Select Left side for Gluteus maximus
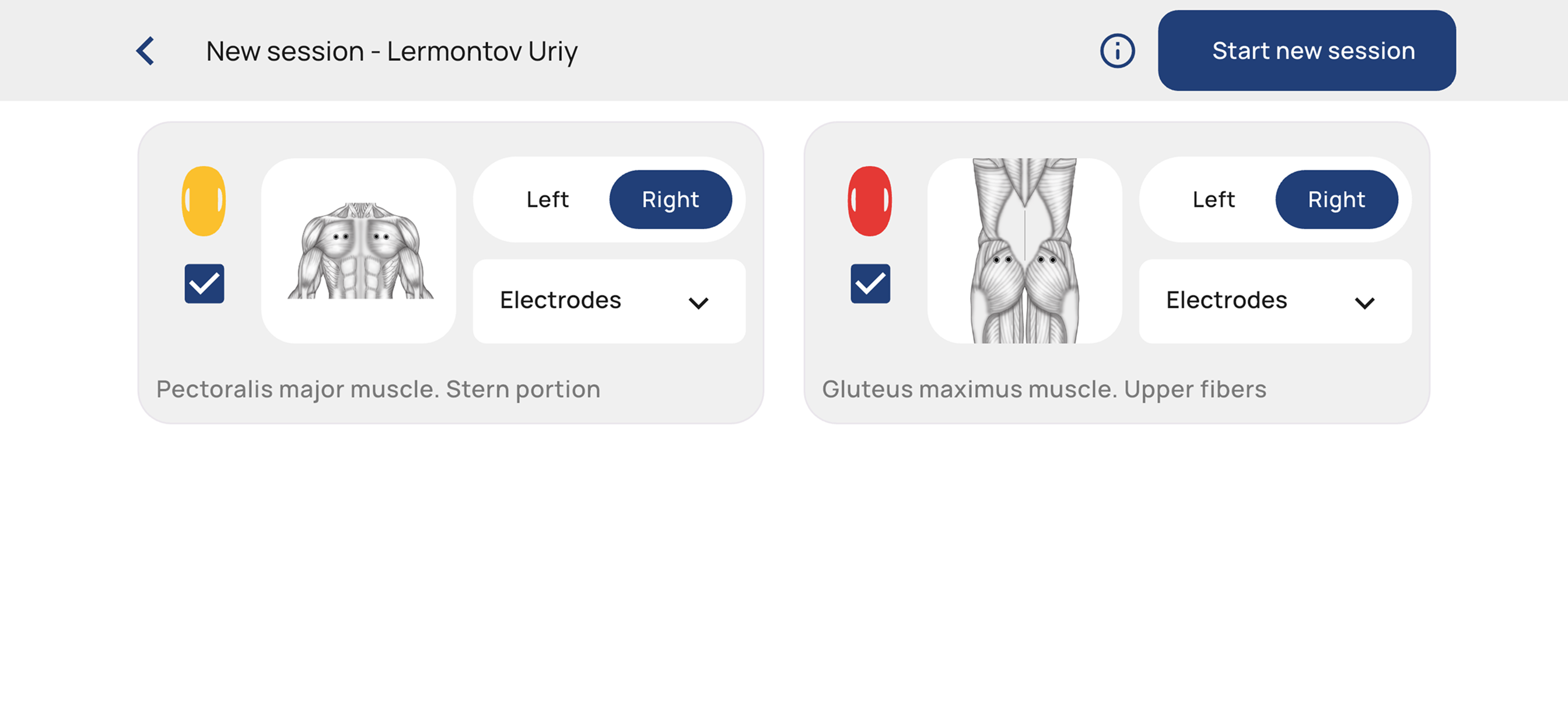The width and height of the screenshot is (1568, 724). (1213, 199)
